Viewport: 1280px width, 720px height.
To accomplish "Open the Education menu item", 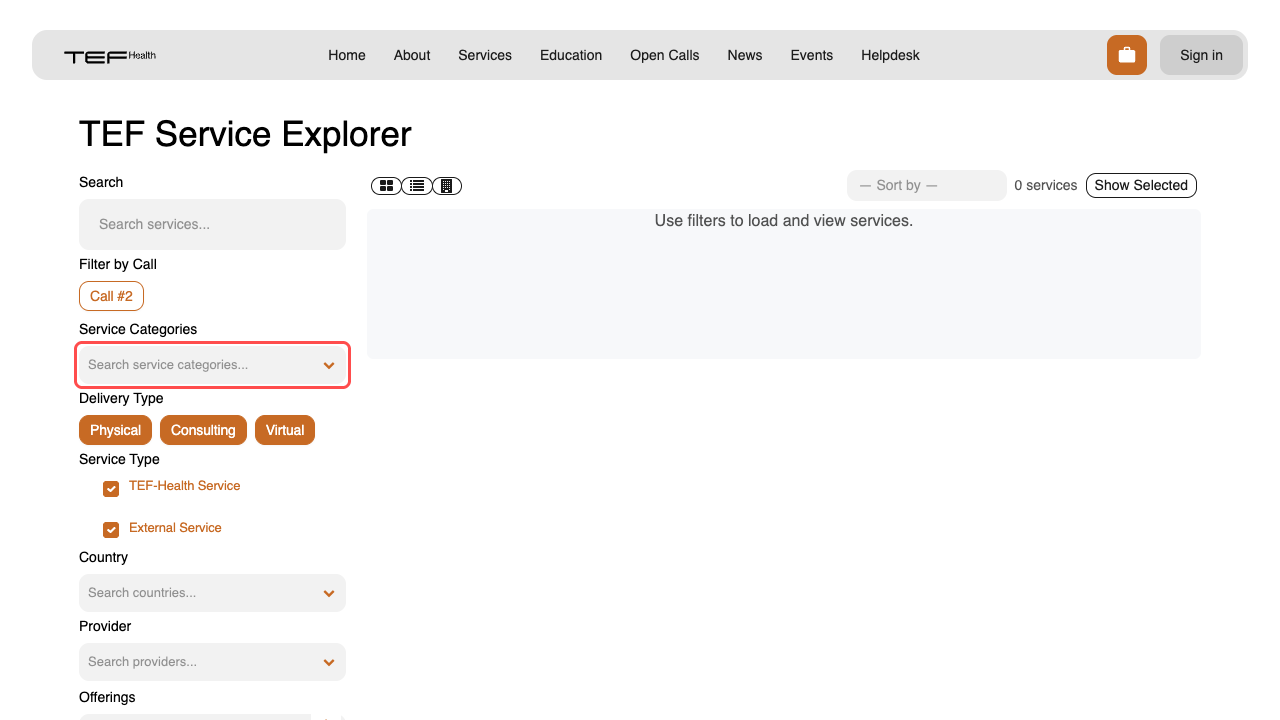I will pos(571,55).
